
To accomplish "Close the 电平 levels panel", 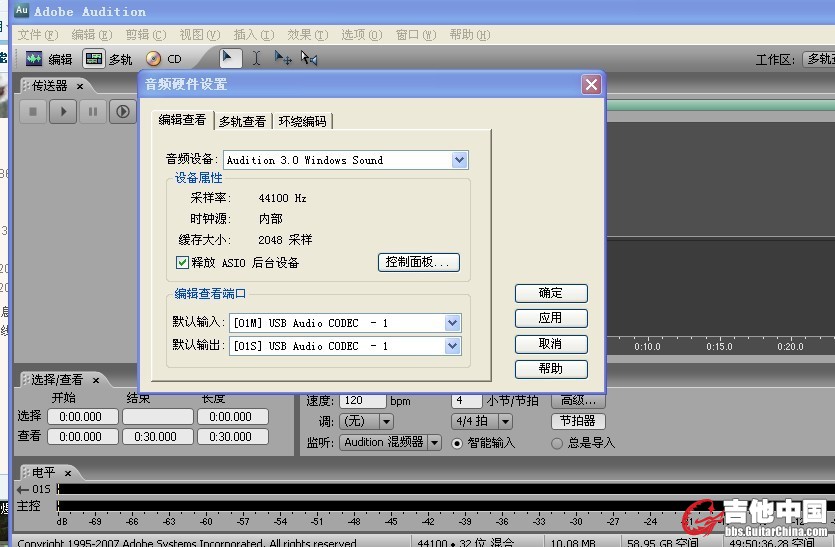I will click(x=68, y=473).
